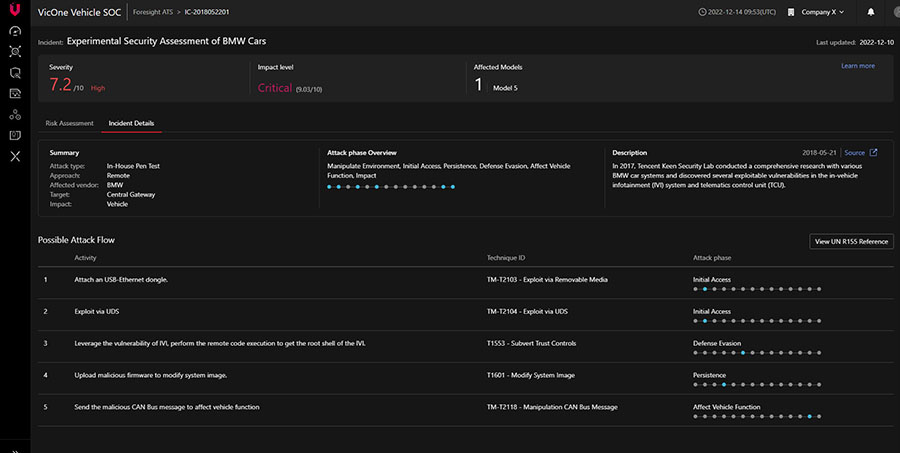Click the 2022-12-14 09:53(UTC) timestamp
The height and width of the screenshot is (453, 900).
coord(742,12)
